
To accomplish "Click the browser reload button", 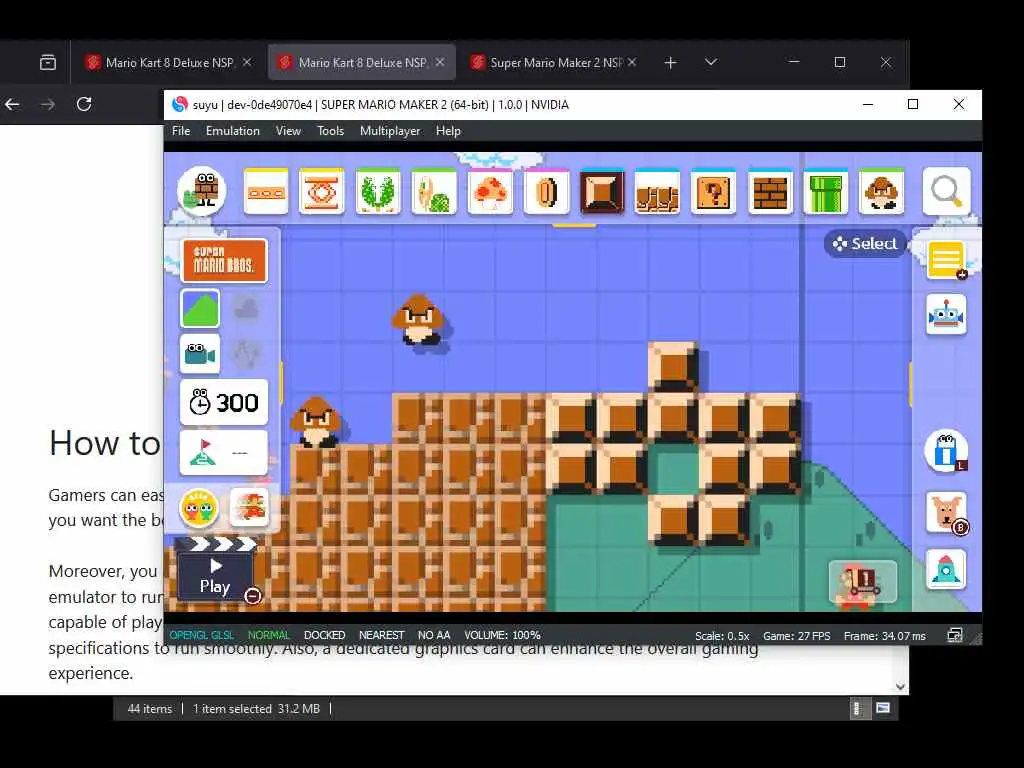I will tap(84, 104).
